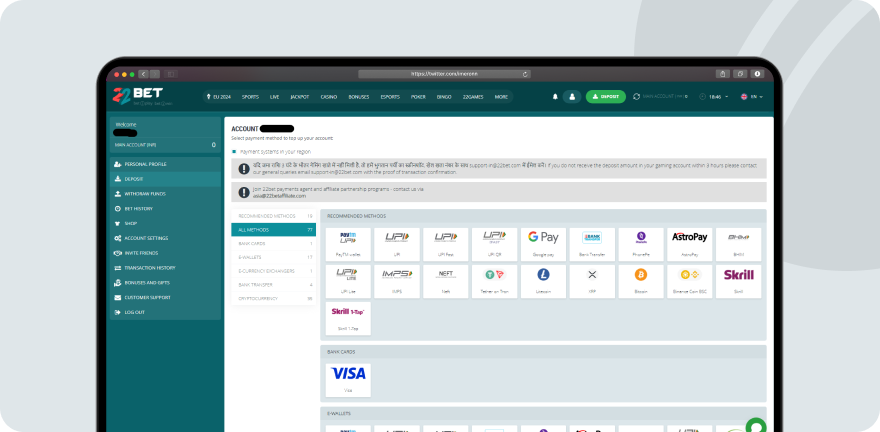Open the POKER section
880x432 pixels.
[418, 96]
